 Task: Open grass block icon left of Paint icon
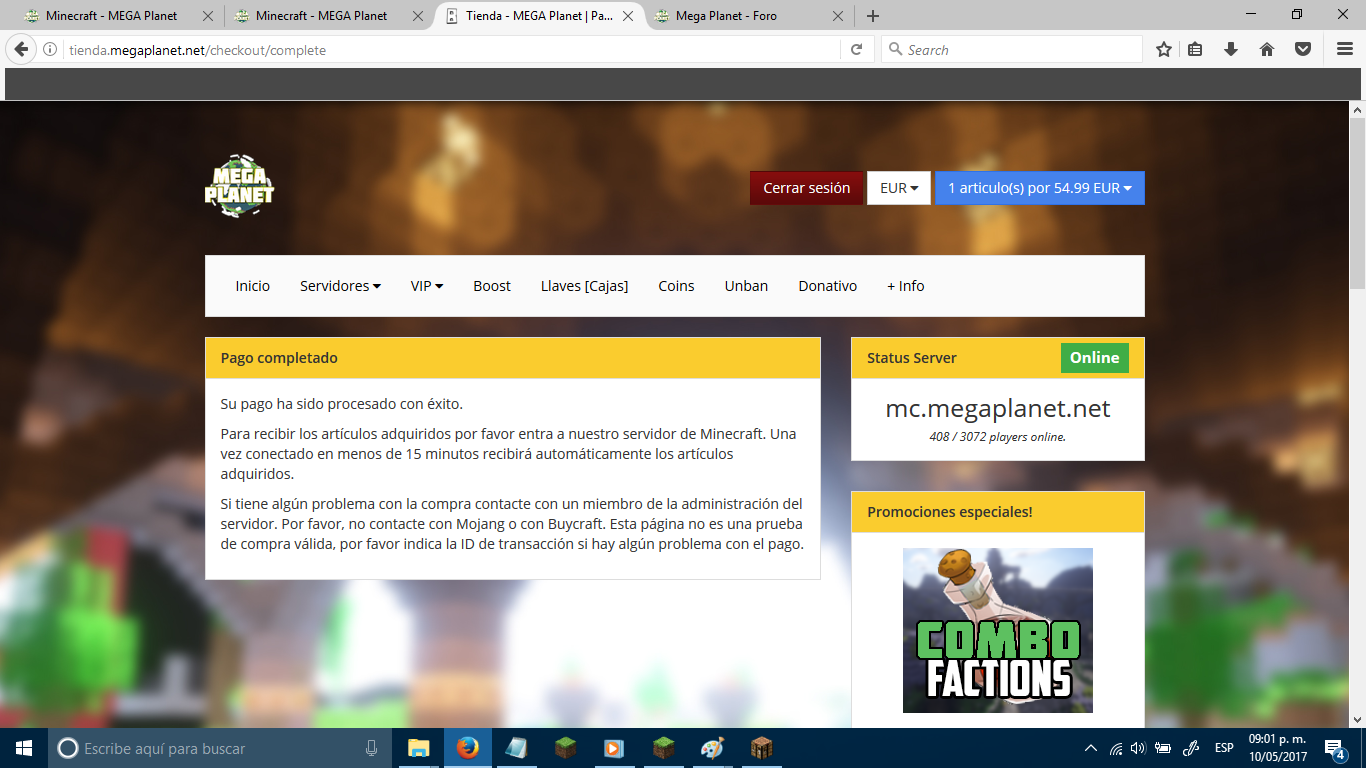(x=663, y=748)
